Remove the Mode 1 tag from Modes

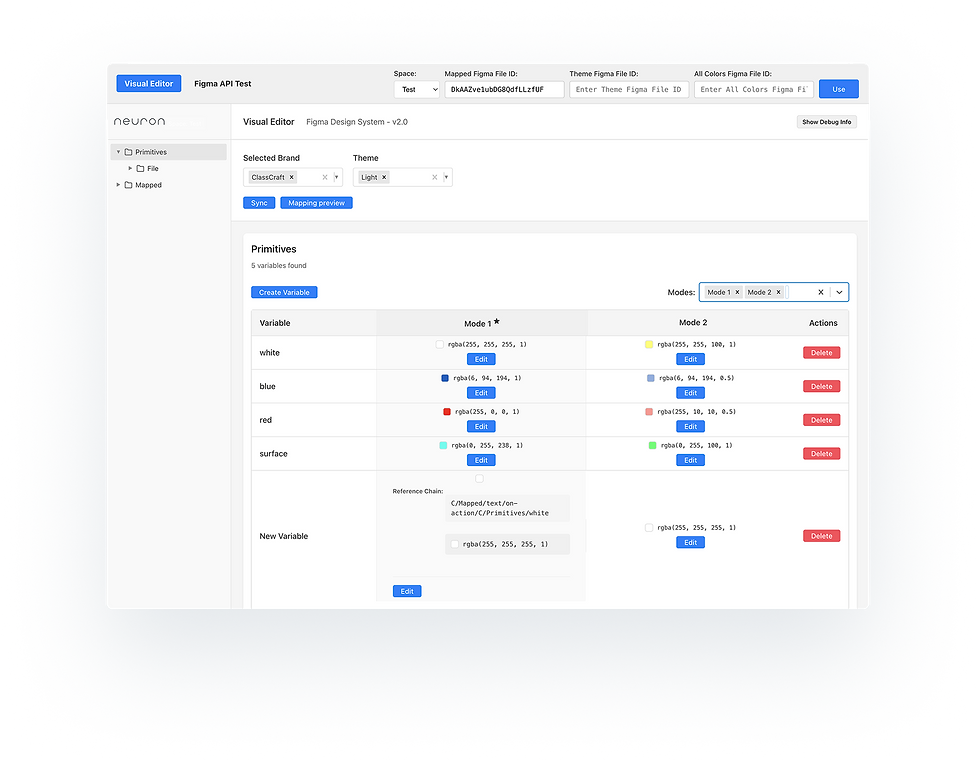pos(737,292)
